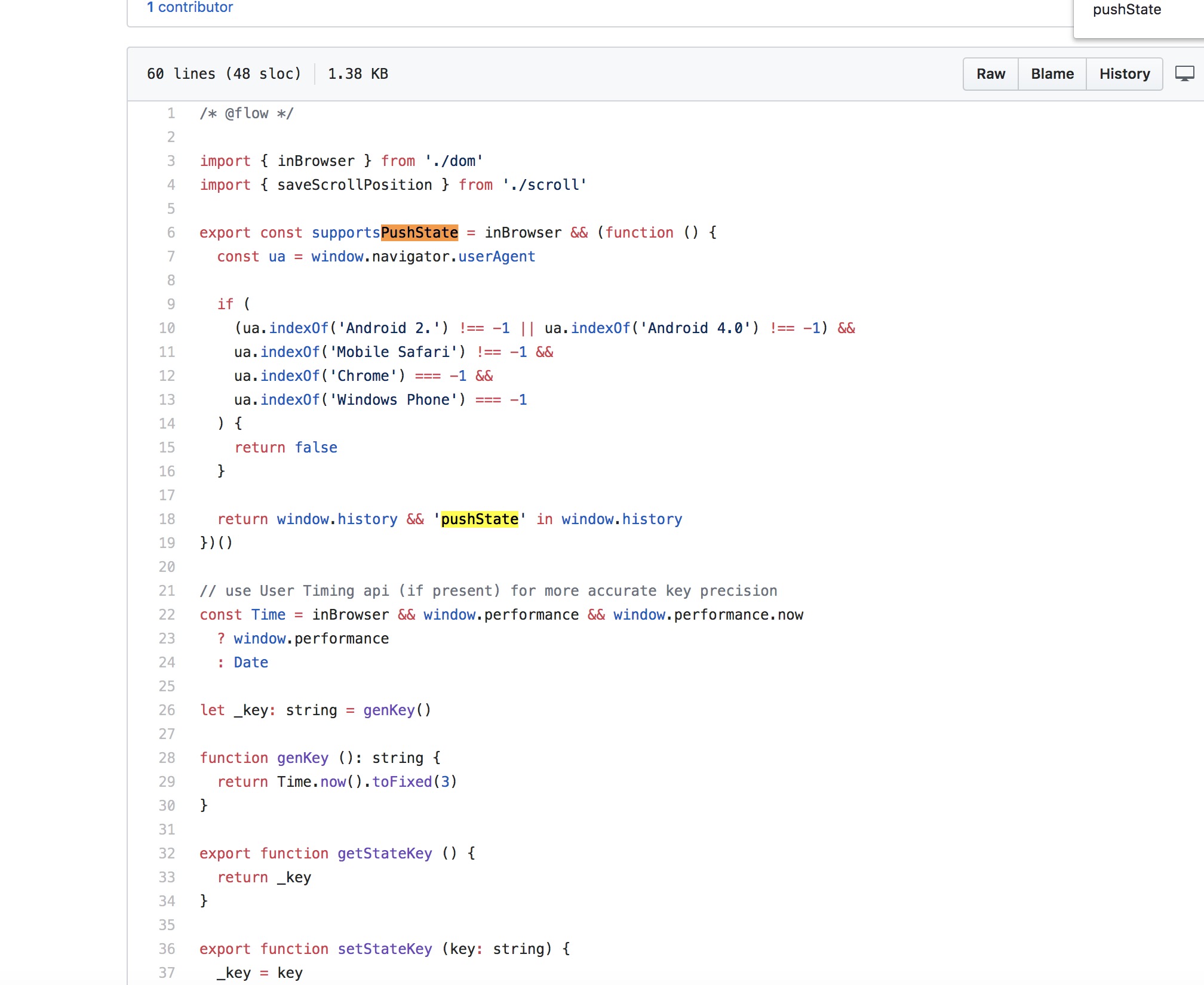Image resolution: width=1204 pixels, height=985 pixels.
Task: Open the Blame view
Action: 1052,74
